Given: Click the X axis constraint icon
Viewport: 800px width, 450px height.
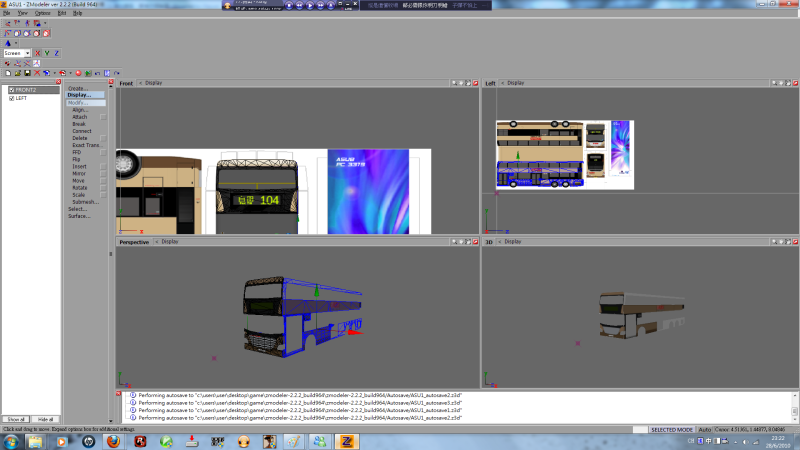Looking at the screenshot, I should [x=38, y=53].
